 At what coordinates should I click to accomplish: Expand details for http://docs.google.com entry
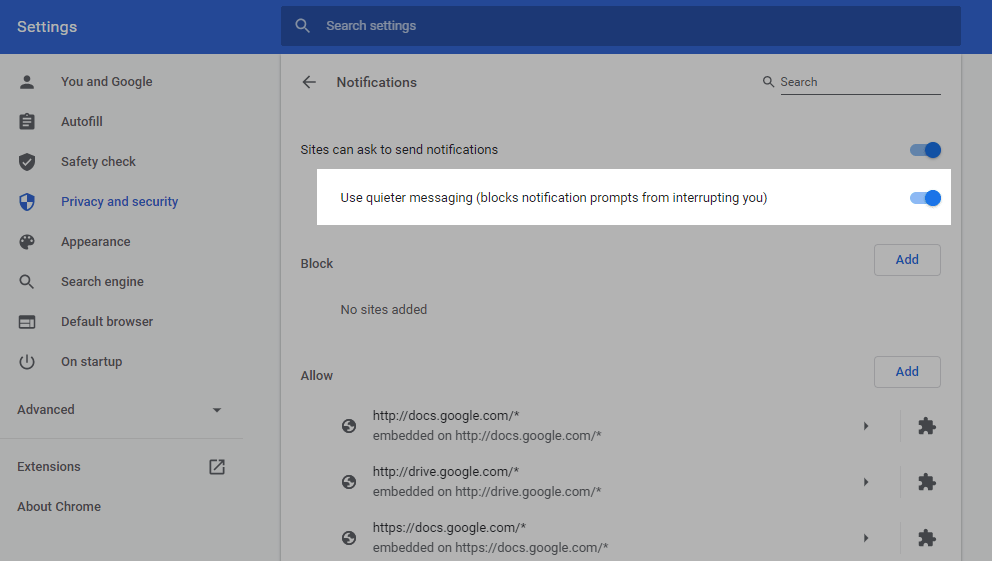coord(866,426)
